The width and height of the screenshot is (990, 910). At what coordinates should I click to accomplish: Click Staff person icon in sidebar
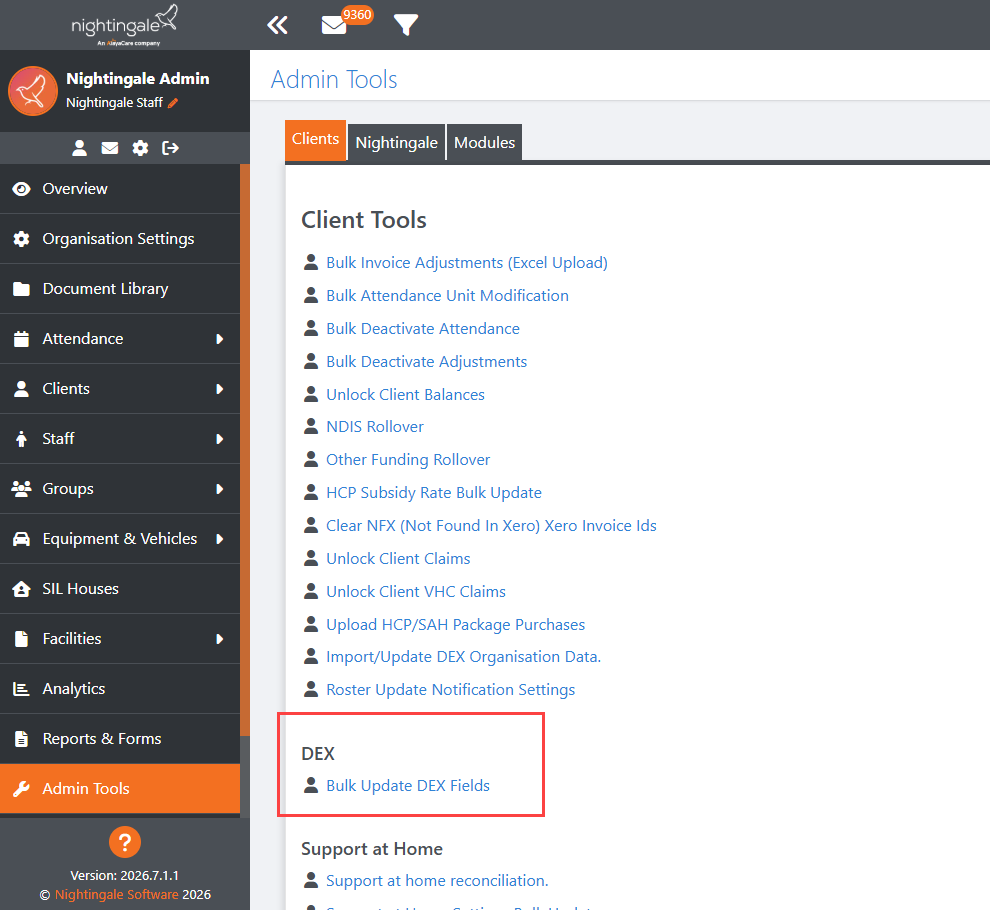[21, 439]
